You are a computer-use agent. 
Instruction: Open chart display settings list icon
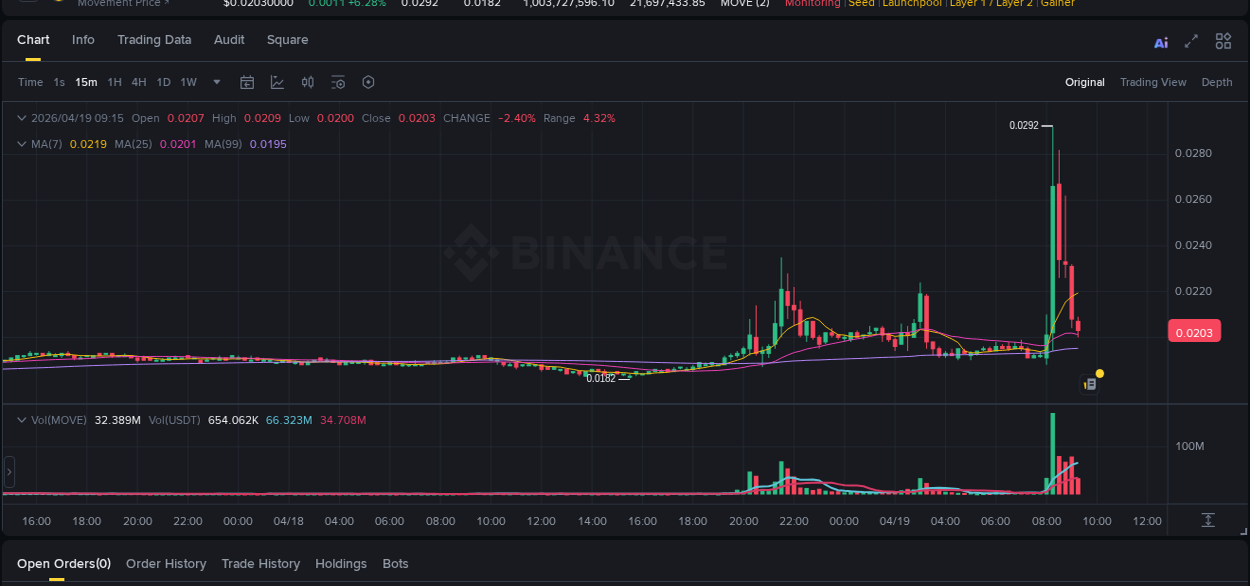point(337,82)
